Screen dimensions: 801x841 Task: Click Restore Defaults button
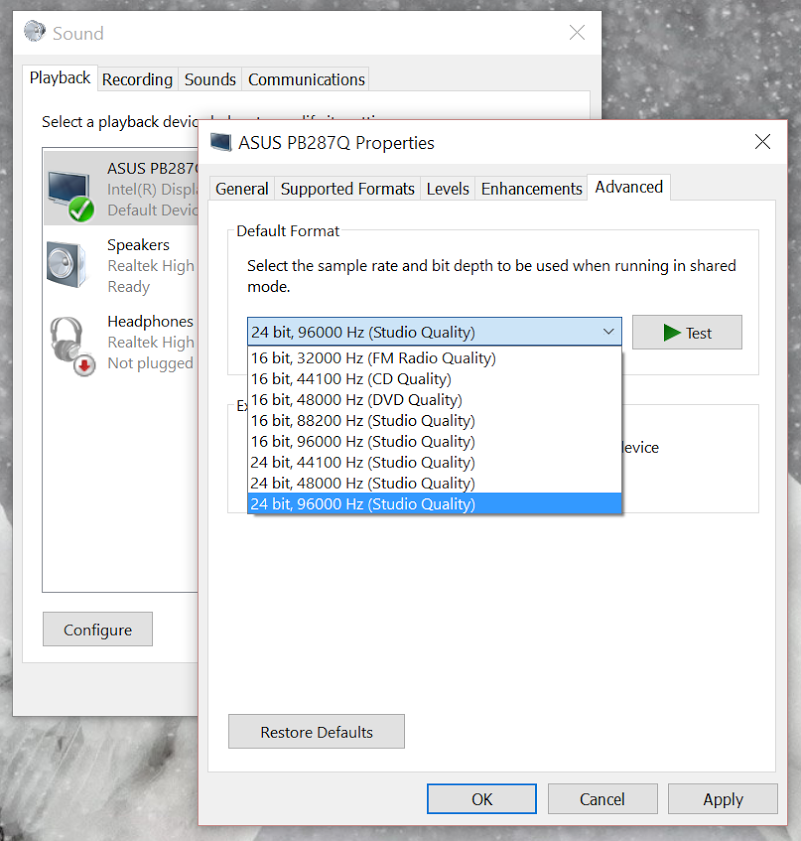click(316, 732)
